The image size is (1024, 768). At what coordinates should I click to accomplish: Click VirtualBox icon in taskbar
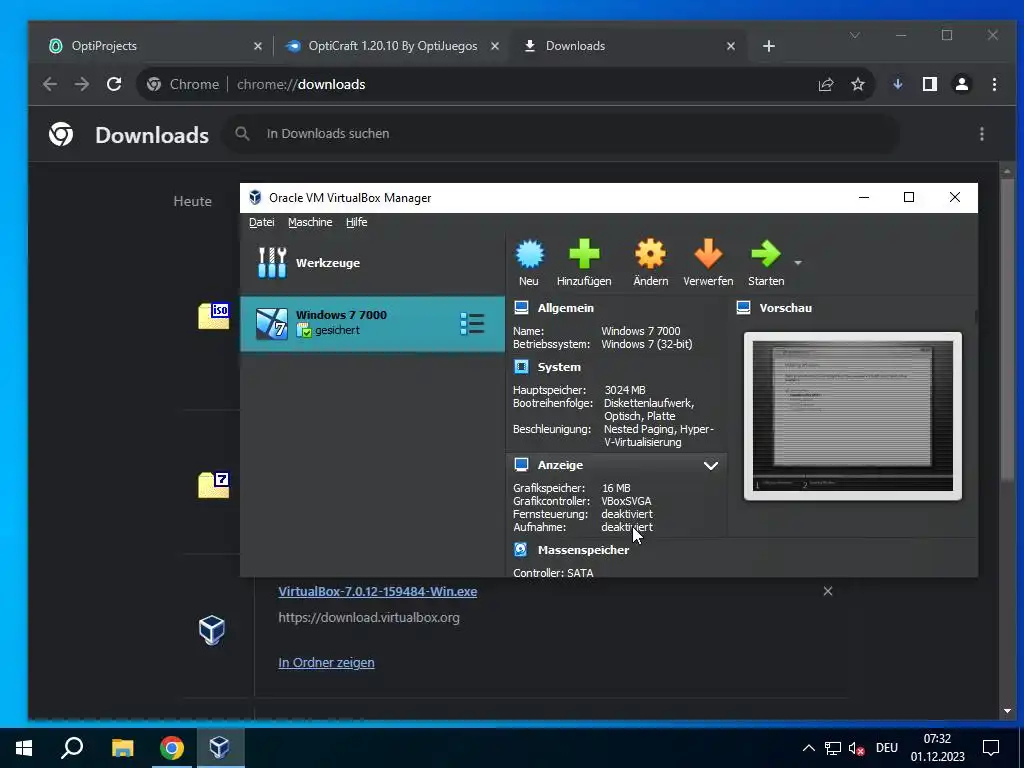click(x=220, y=748)
